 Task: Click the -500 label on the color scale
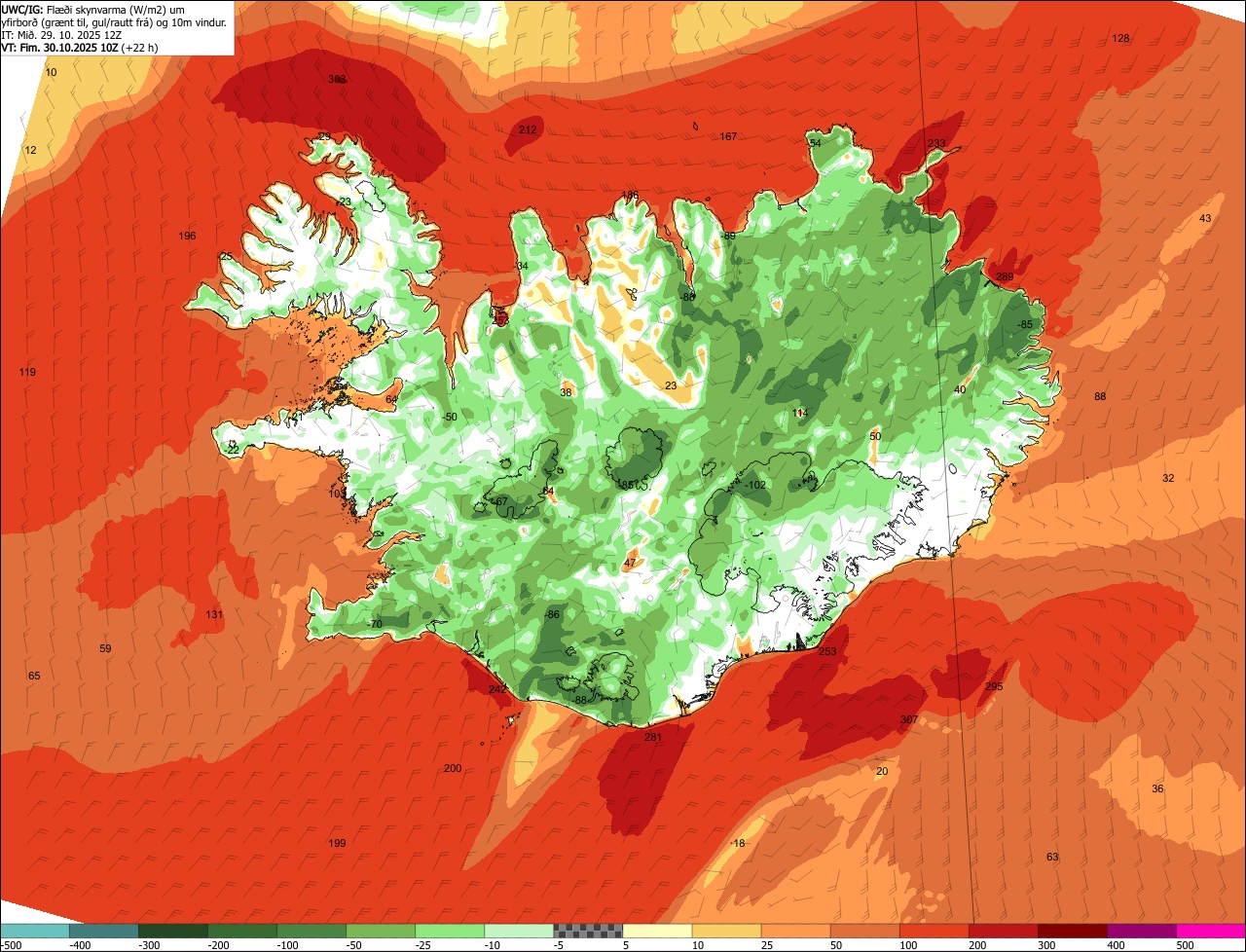point(12,945)
